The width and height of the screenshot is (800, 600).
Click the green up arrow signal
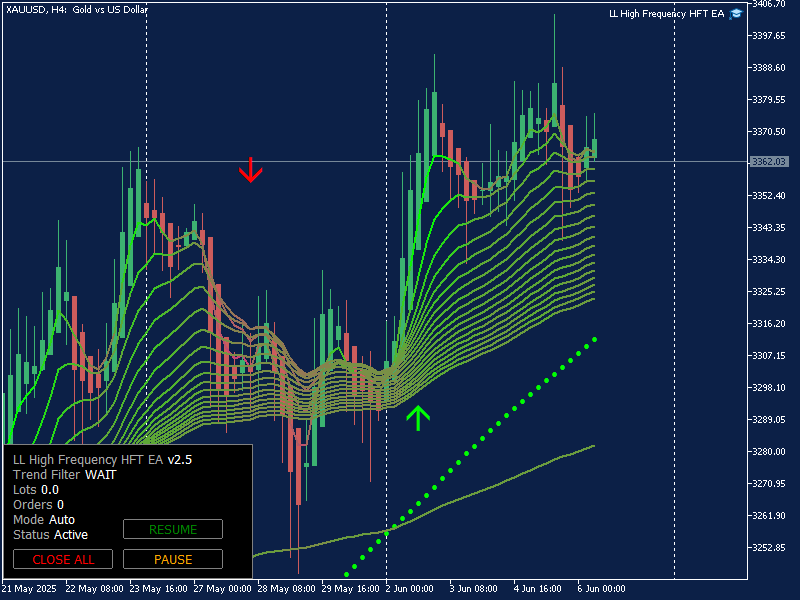coord(418,418)
